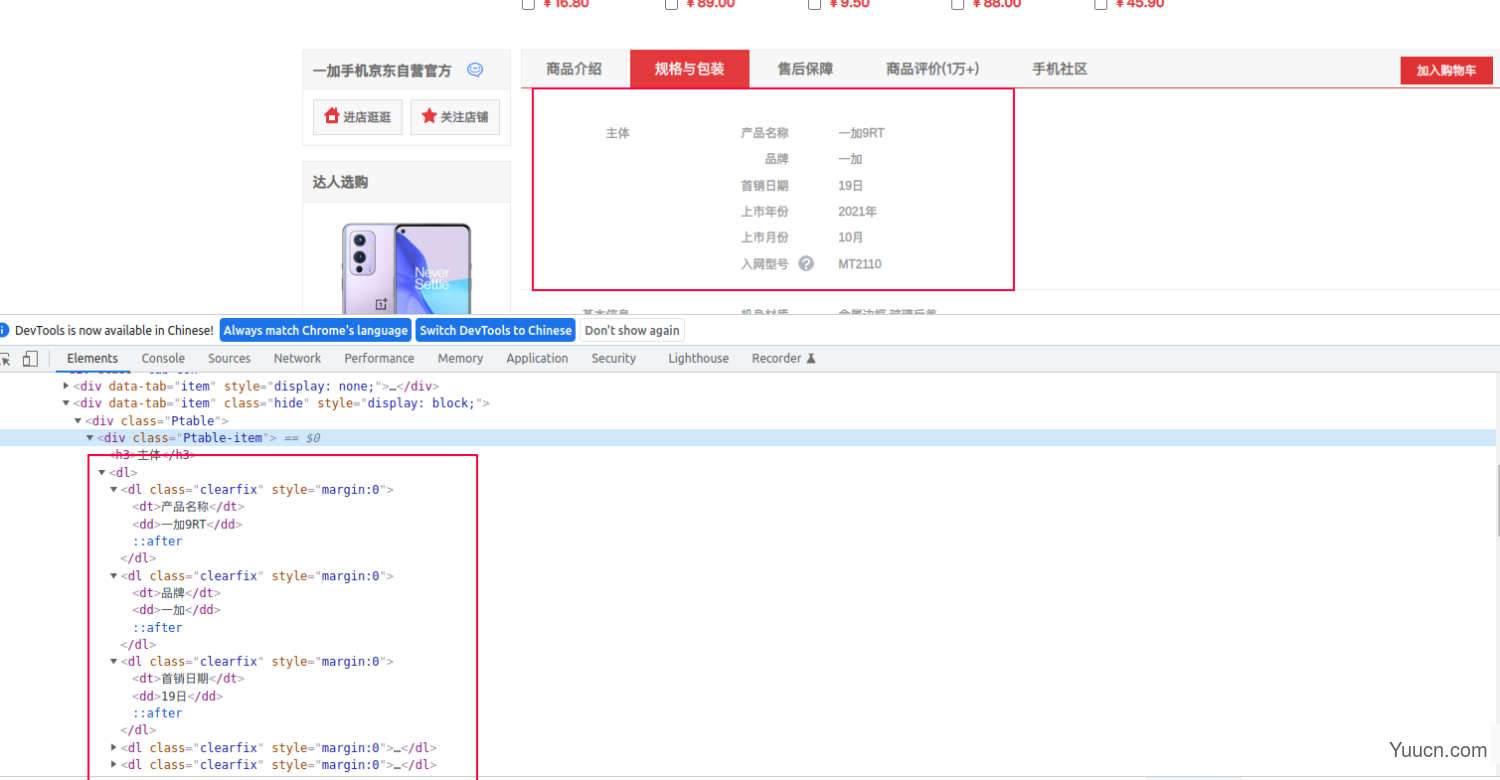Tick the checkbox next to ¥45.90

(1101, 4)
